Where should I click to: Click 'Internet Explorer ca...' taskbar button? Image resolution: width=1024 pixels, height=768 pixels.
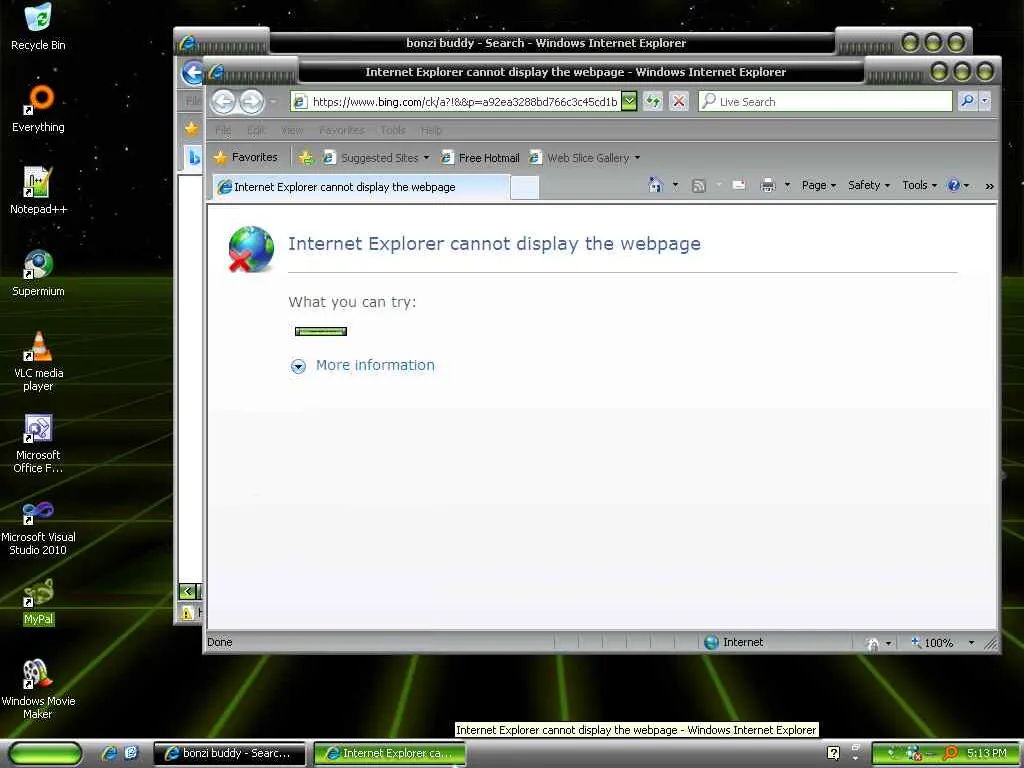[390, 753]
